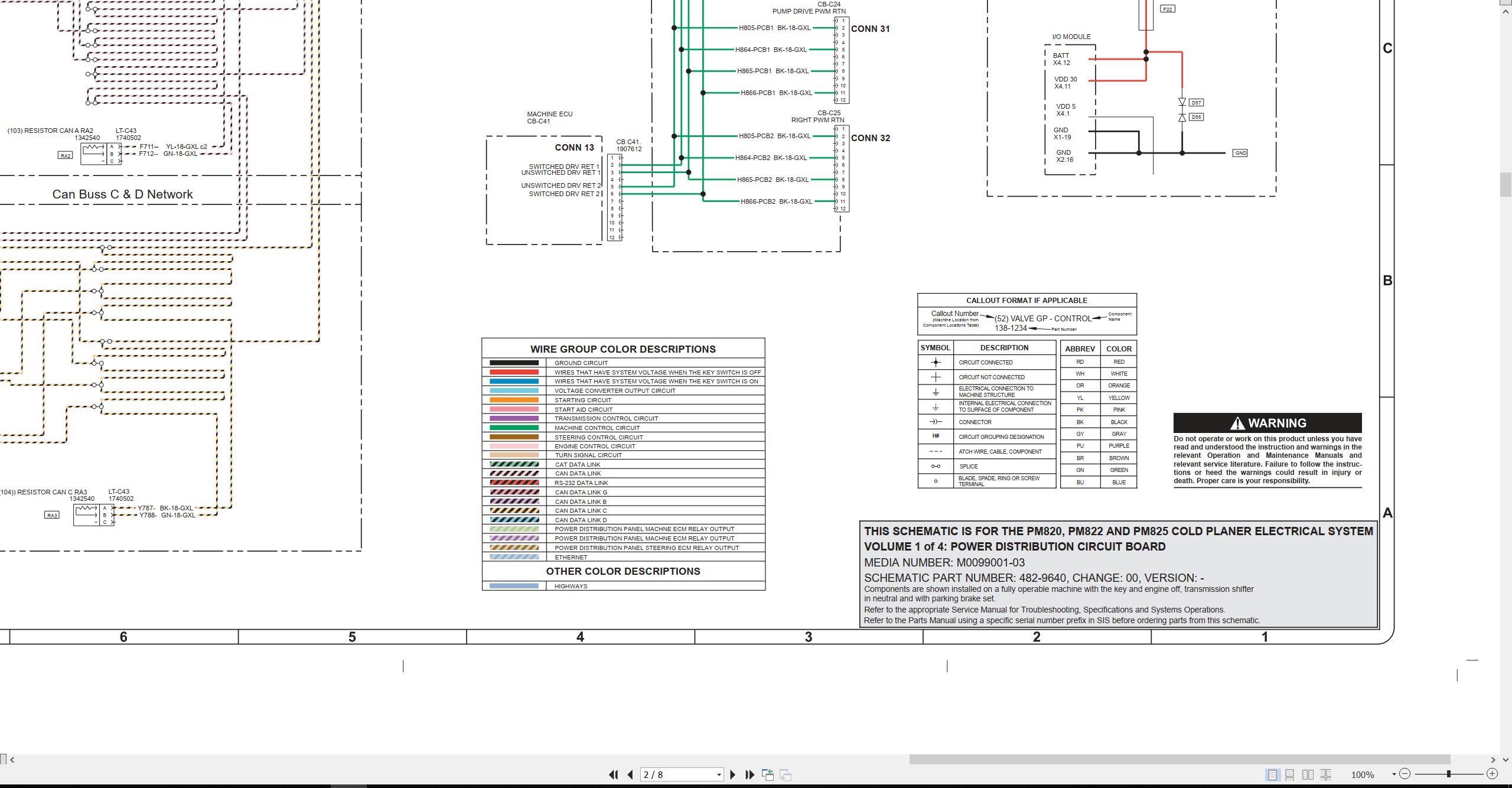This screenshot has width=1512, height=788.
Task: Click the horizontal scroll right arrow
Action: pos(1493,760)
